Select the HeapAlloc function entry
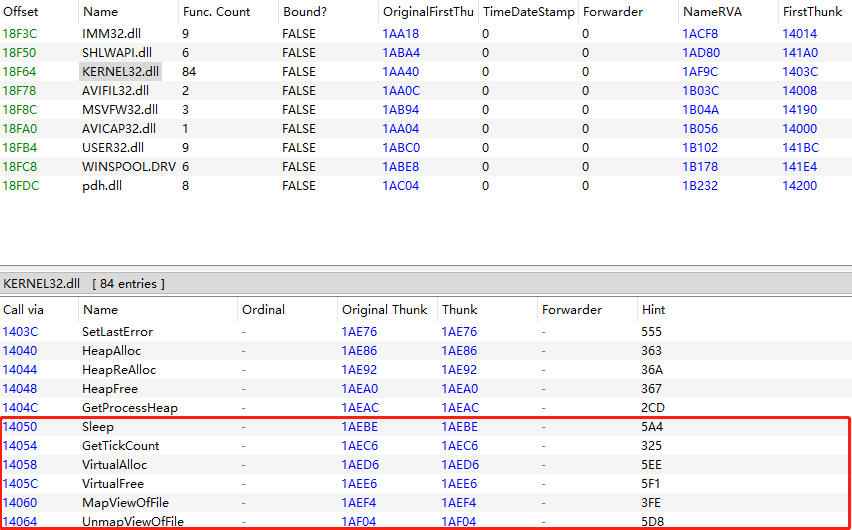852x530 pixels. coord(426,351)
